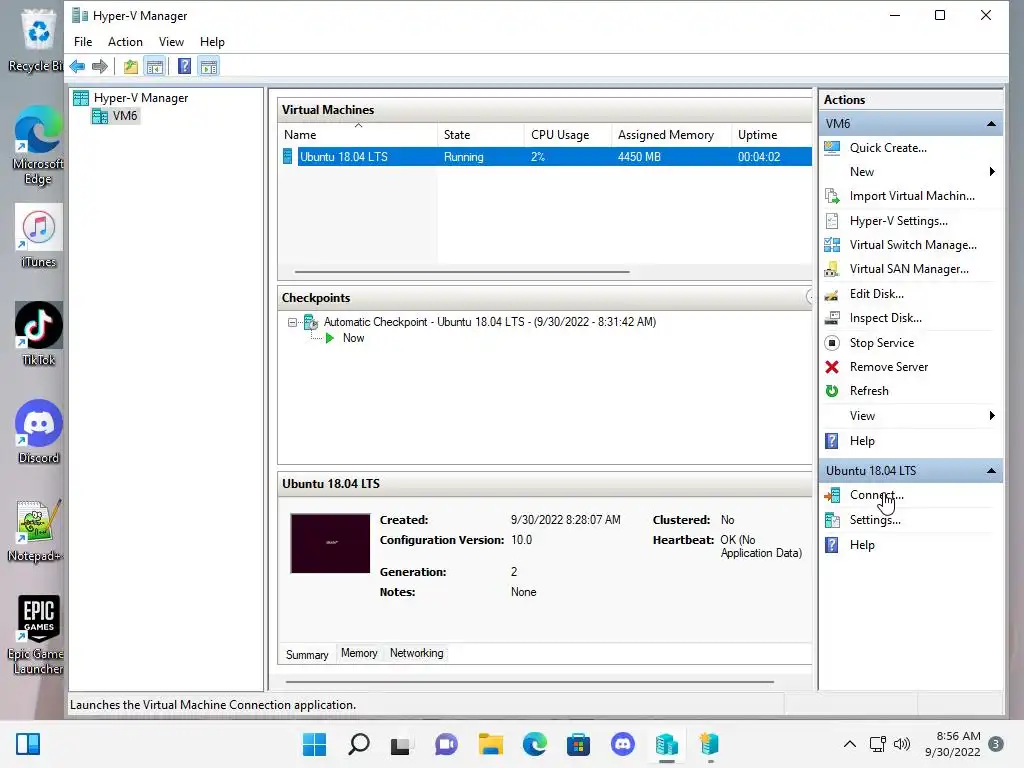Open the View menu in menu bar
The width and height of the screenshot is (1024, 768).
pos(171,42)
